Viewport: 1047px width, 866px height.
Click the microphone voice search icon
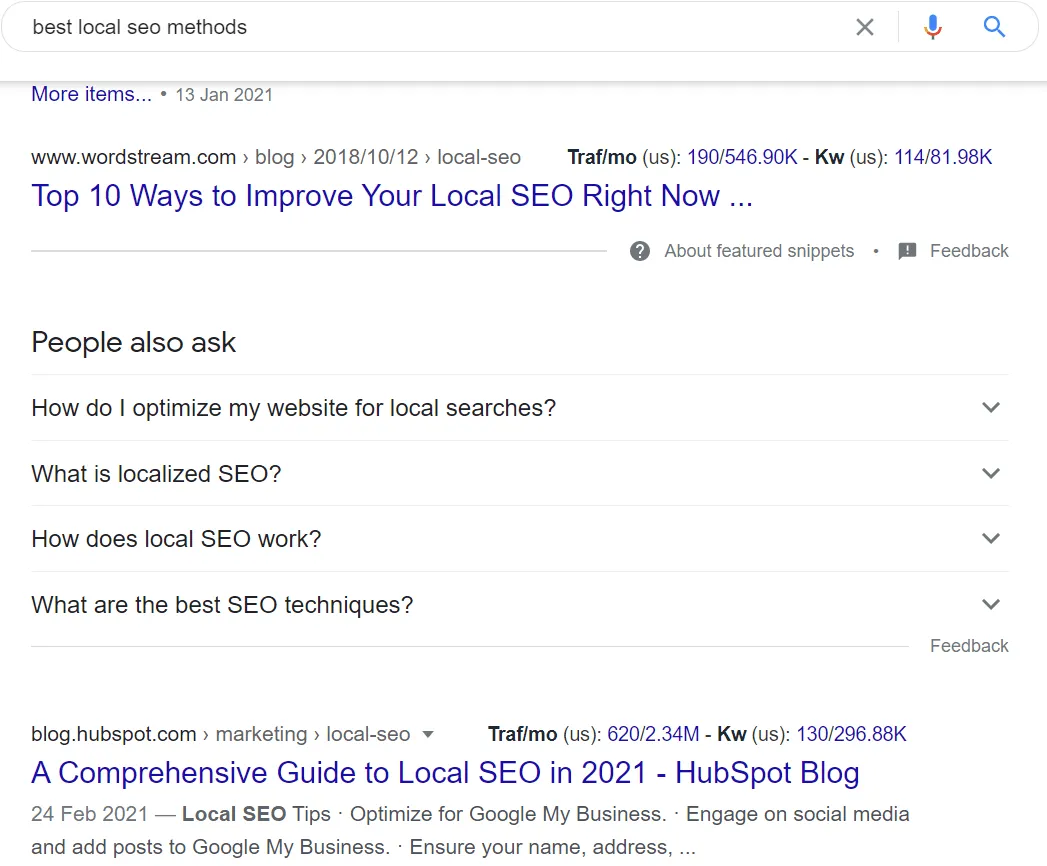click(x=933, y=27)
